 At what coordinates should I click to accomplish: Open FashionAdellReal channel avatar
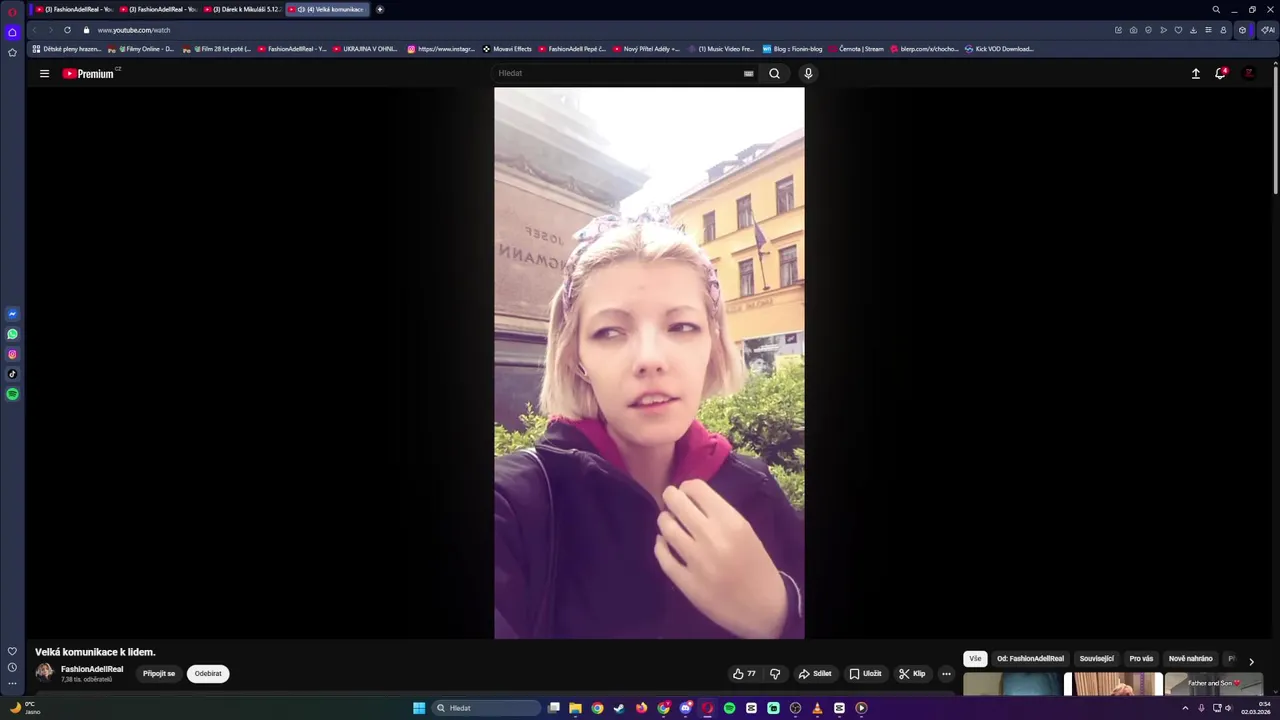[45, 673]
